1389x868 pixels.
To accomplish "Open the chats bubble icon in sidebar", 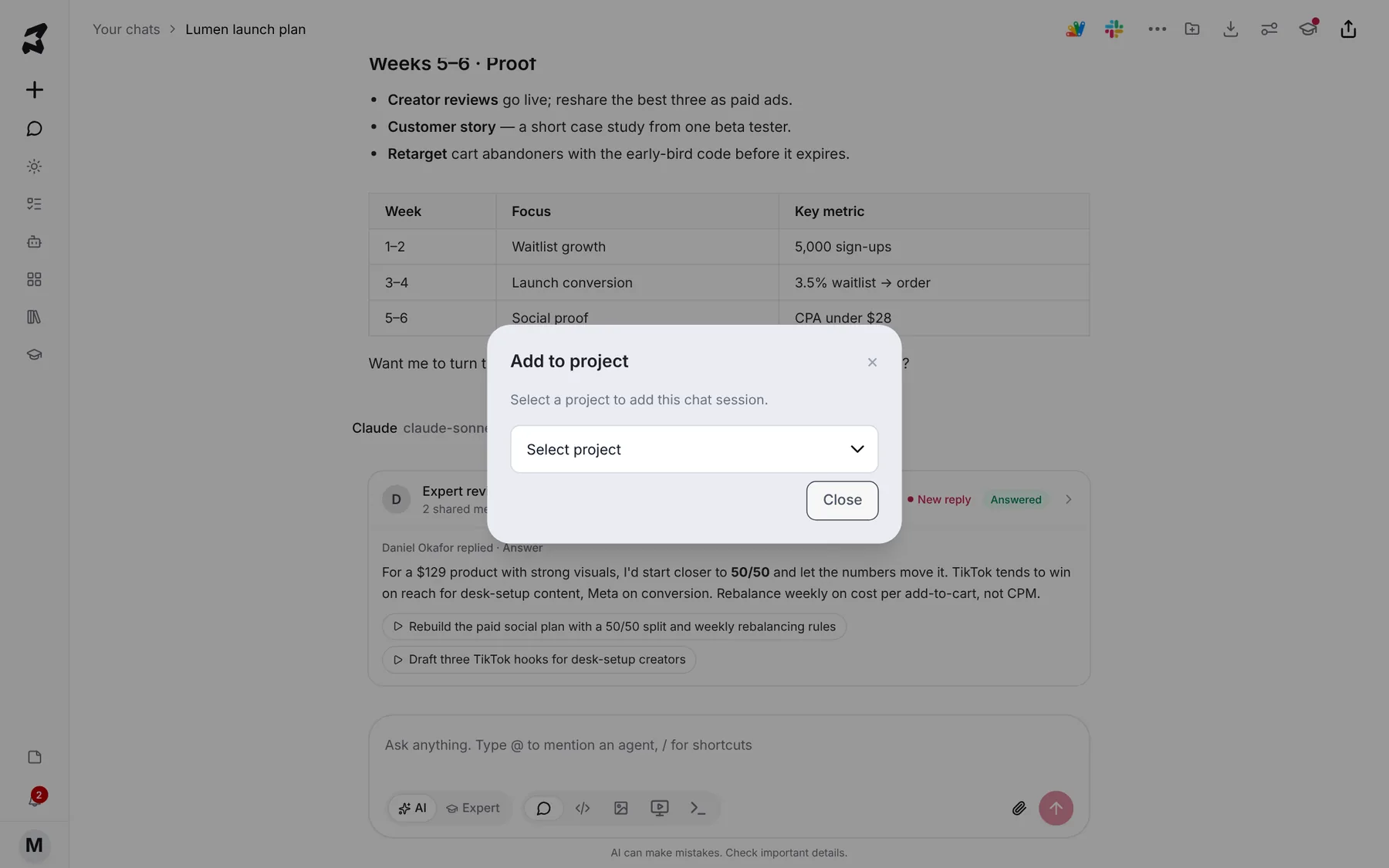I will click(x=34, y=128).
